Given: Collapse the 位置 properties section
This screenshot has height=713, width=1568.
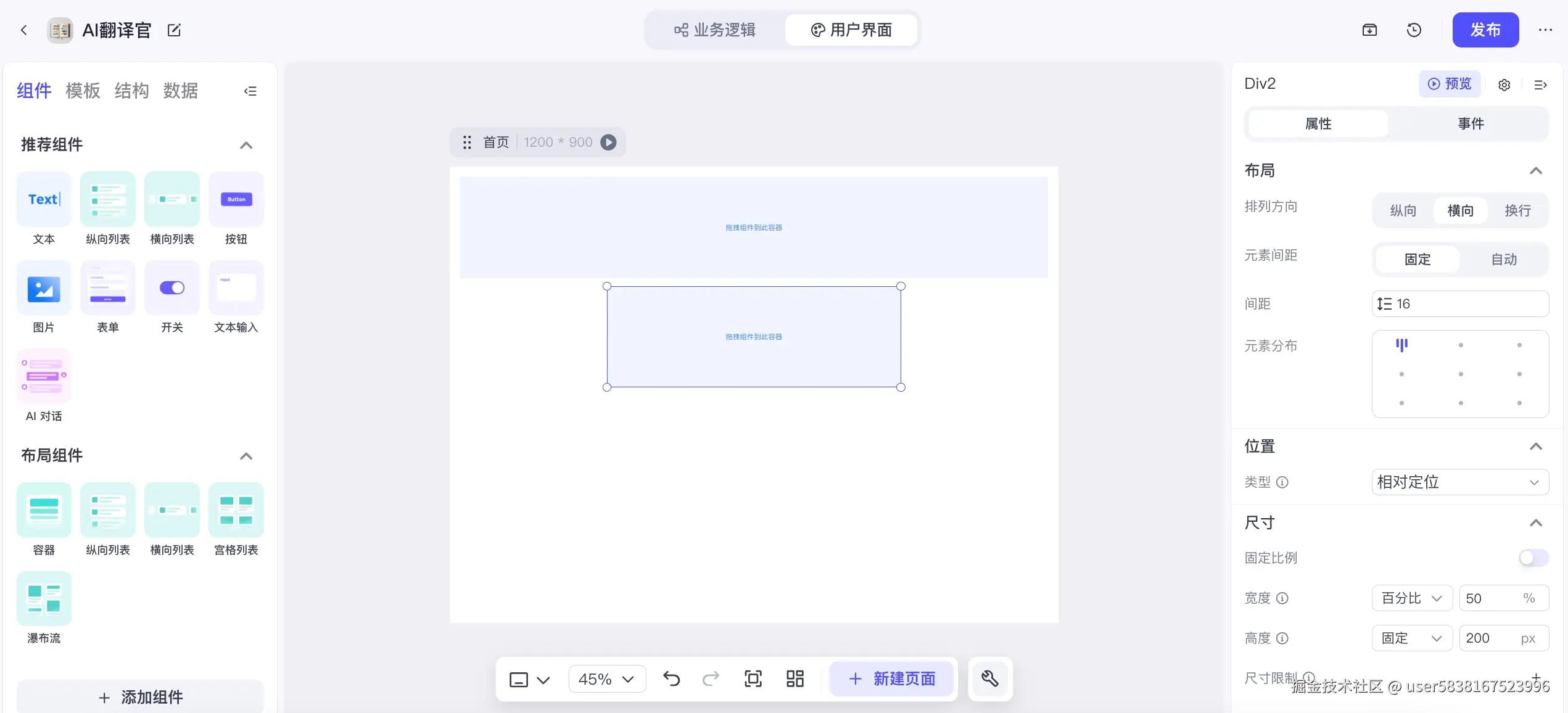Looking at the screenshot, I should 1536,447.
